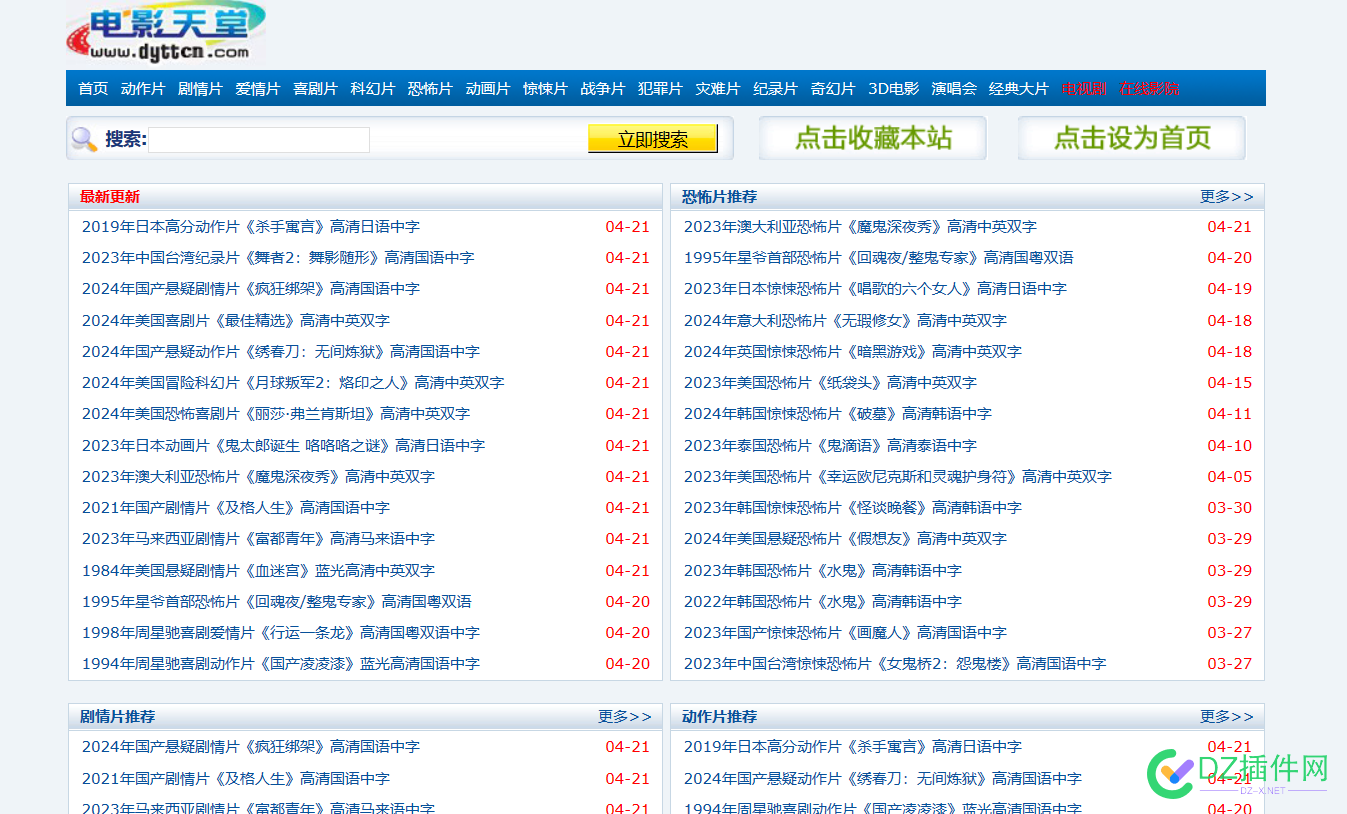This screenshot has height=814, width=1347.
Task: Select 3D电影 in the navigation
Action: point(893,89)
